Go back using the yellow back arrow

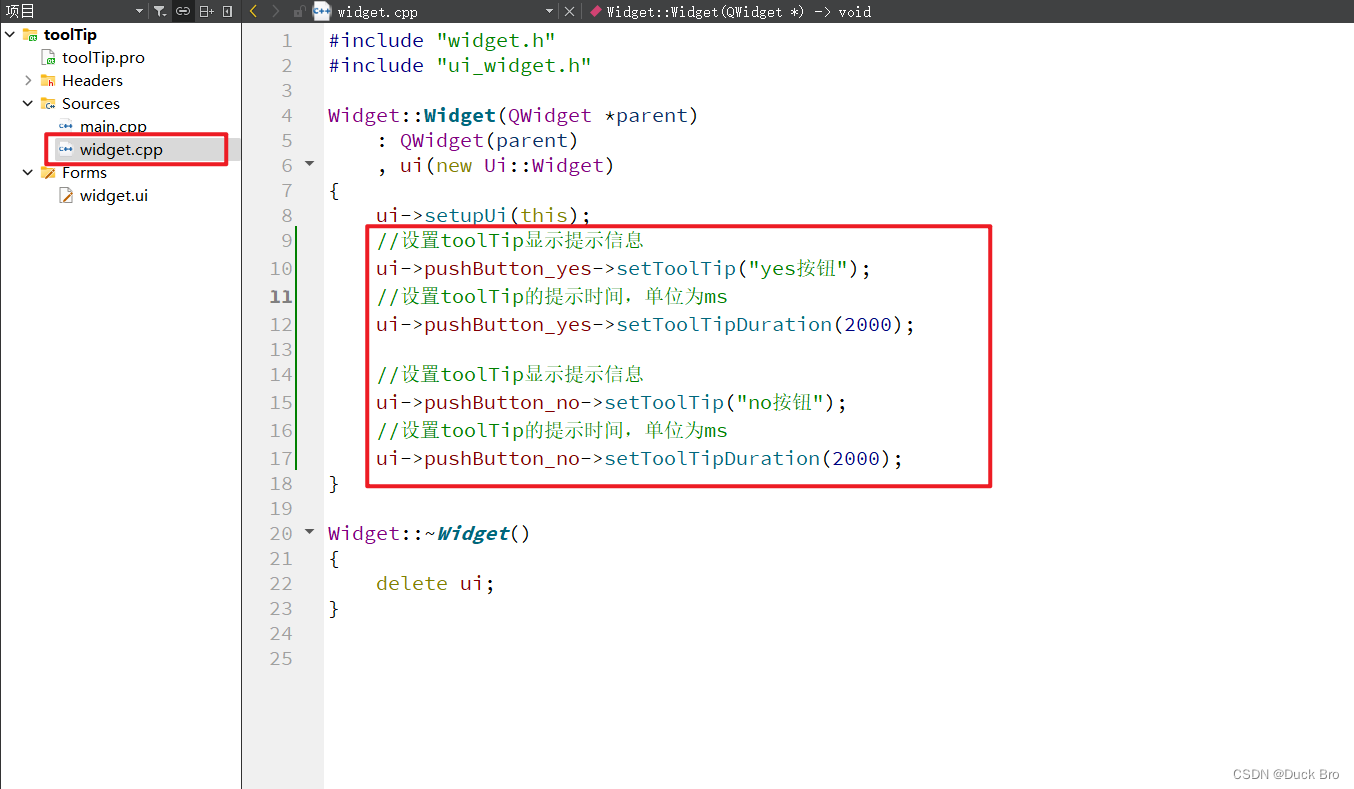click(253, 12)
